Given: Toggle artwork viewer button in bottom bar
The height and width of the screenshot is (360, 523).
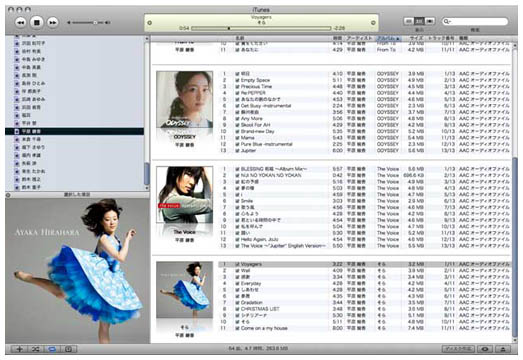Looking at the screenshot, I should (69, 349).
